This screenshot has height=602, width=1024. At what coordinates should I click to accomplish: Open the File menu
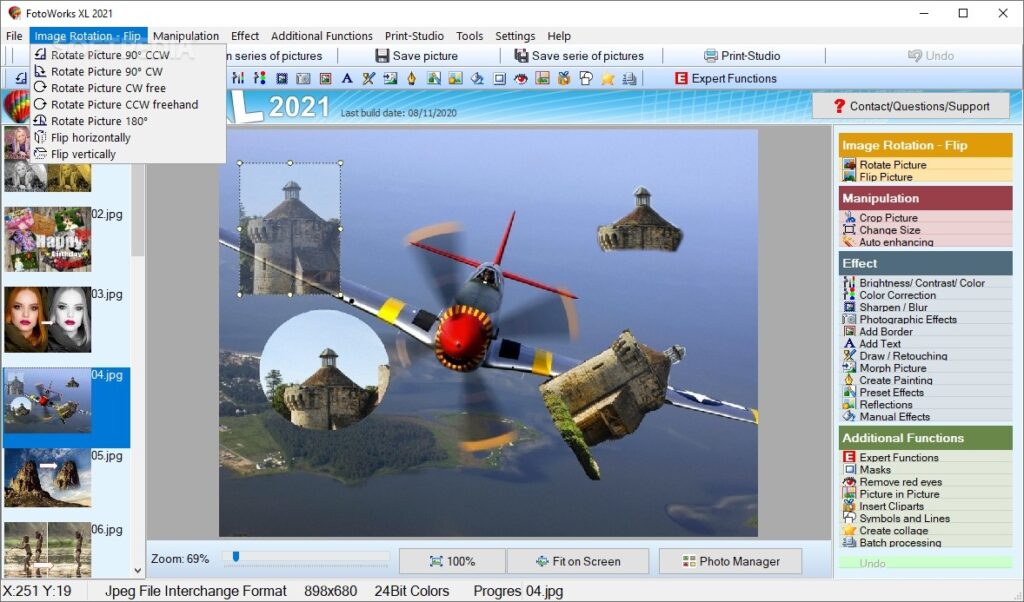[14, 36]
